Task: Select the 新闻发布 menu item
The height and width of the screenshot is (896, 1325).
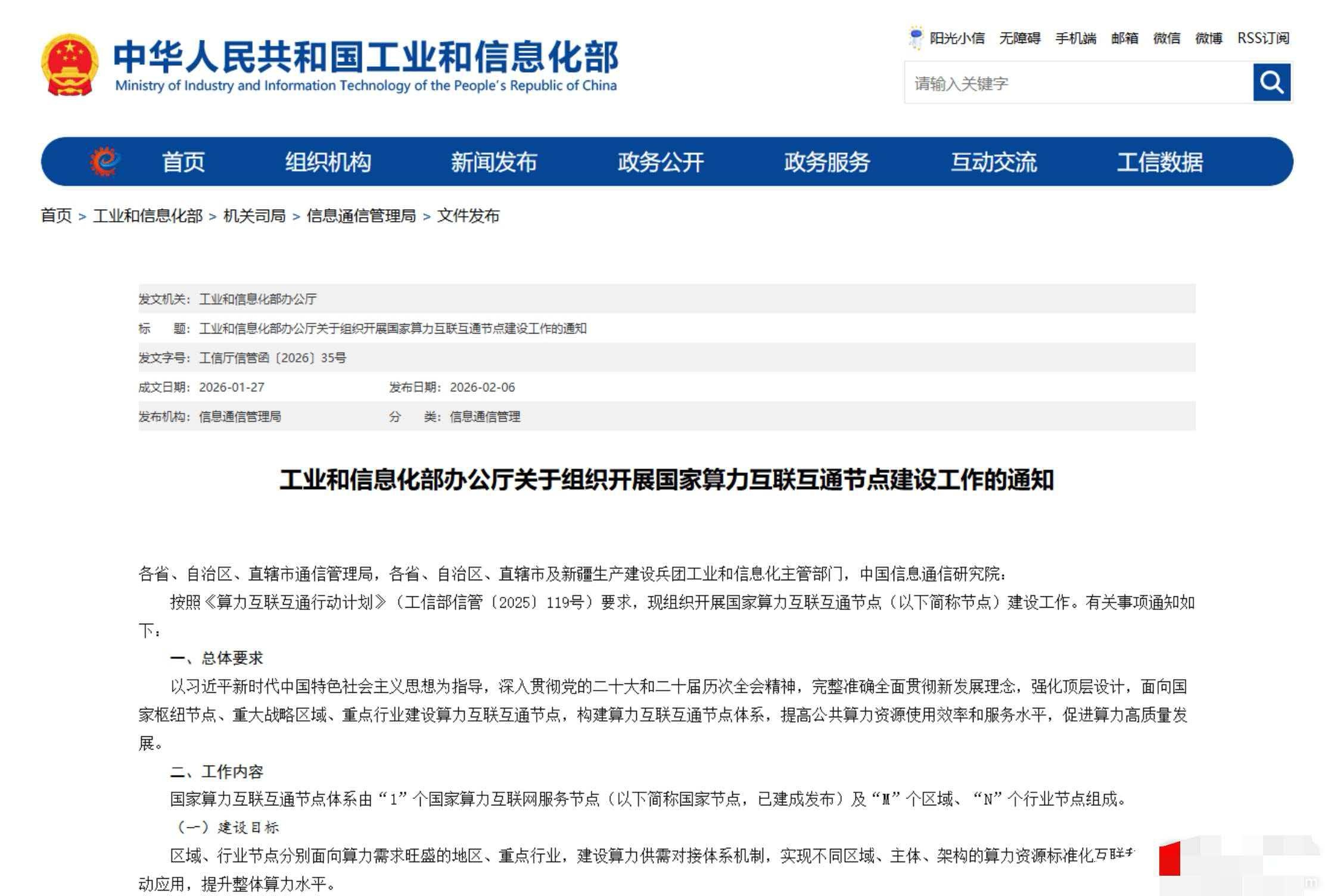Action: (494, 161)
